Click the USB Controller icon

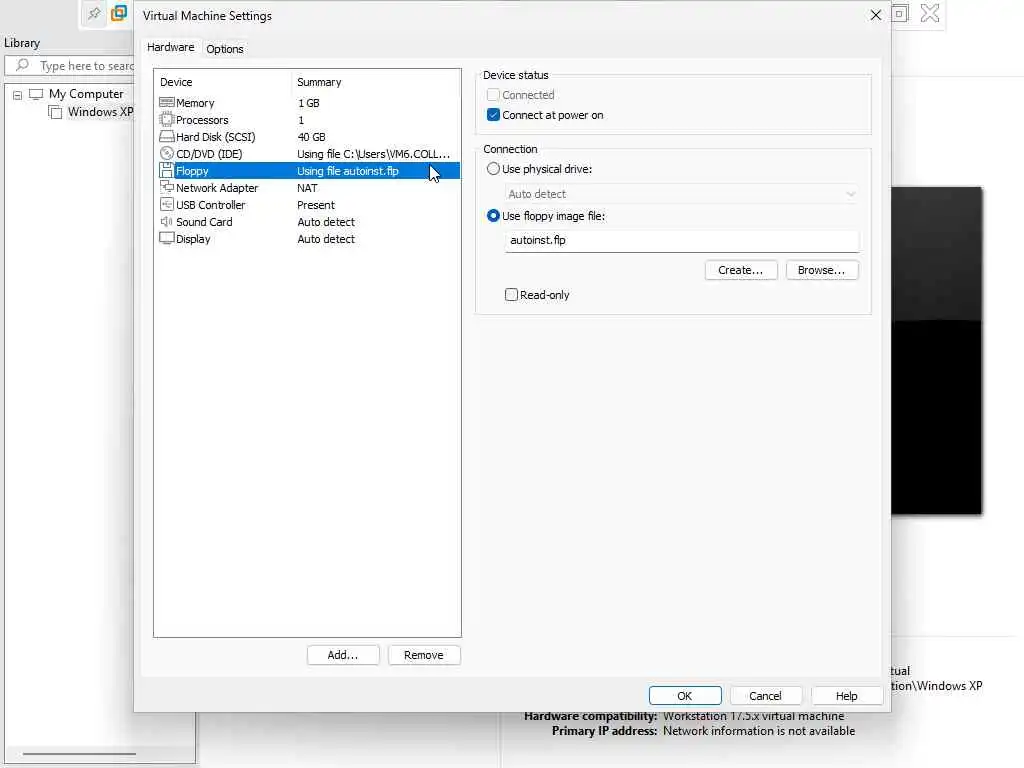click(x=167, y=204)
